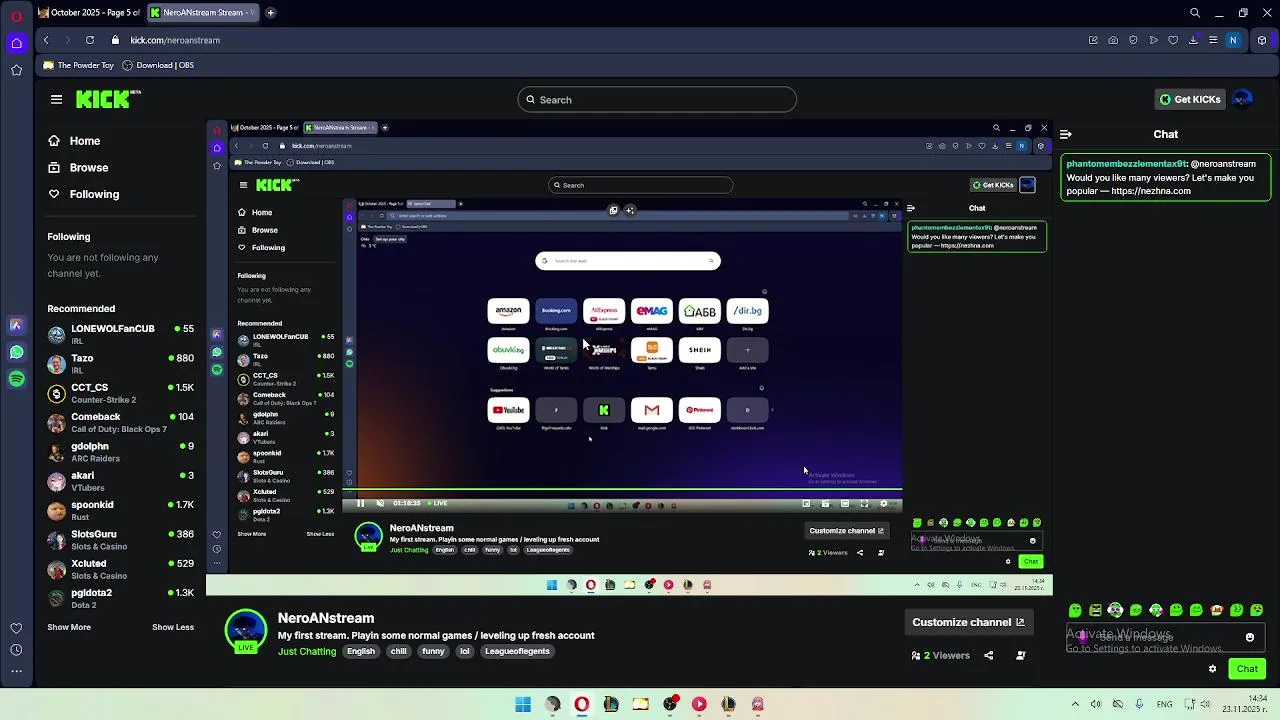Open Windows Start button on taskbar
Image resolution: width=1280 pixels, height=720 pixels.
[523, 704]
